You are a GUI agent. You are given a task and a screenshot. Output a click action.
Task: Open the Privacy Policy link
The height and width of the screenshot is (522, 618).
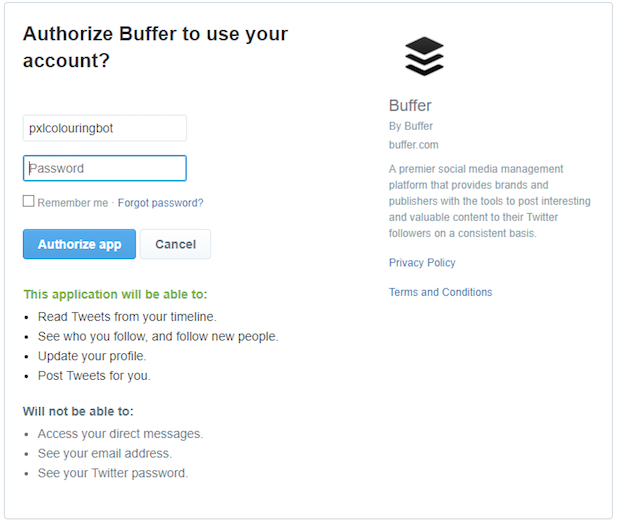pyautogui.click(x=422, y=263)
